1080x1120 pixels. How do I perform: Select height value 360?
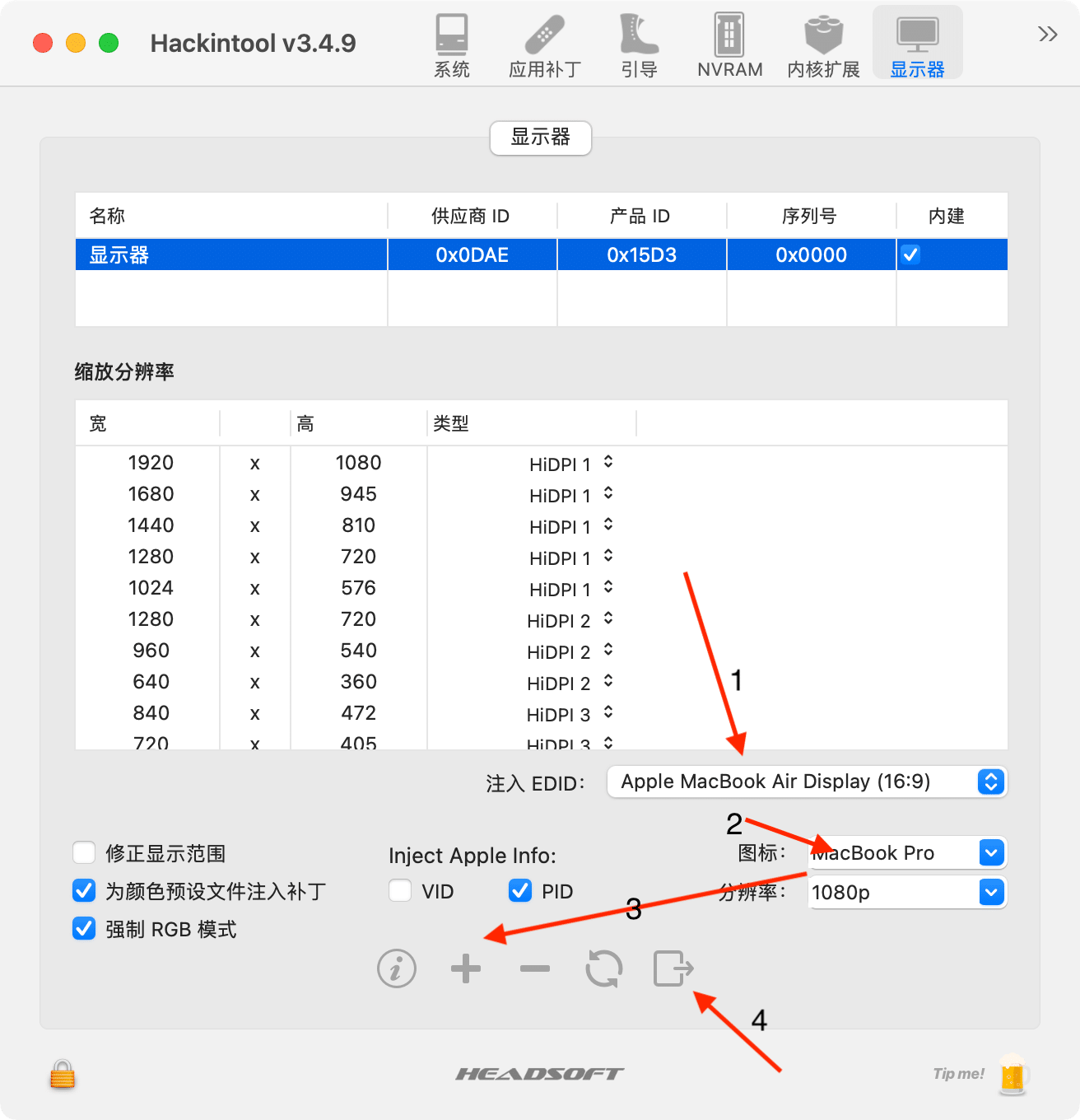coord(359,682)
